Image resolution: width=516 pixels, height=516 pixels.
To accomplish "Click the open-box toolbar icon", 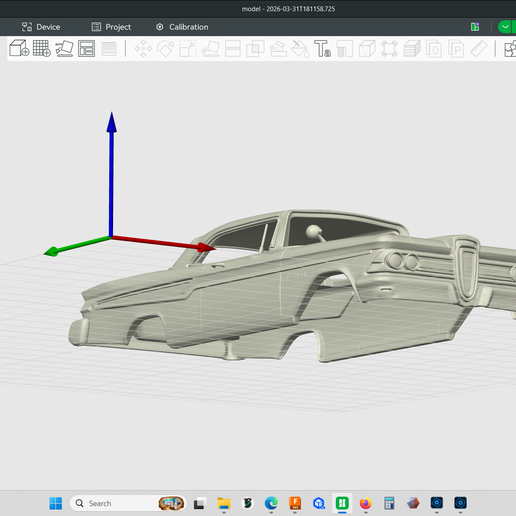I will coord(367,49).
